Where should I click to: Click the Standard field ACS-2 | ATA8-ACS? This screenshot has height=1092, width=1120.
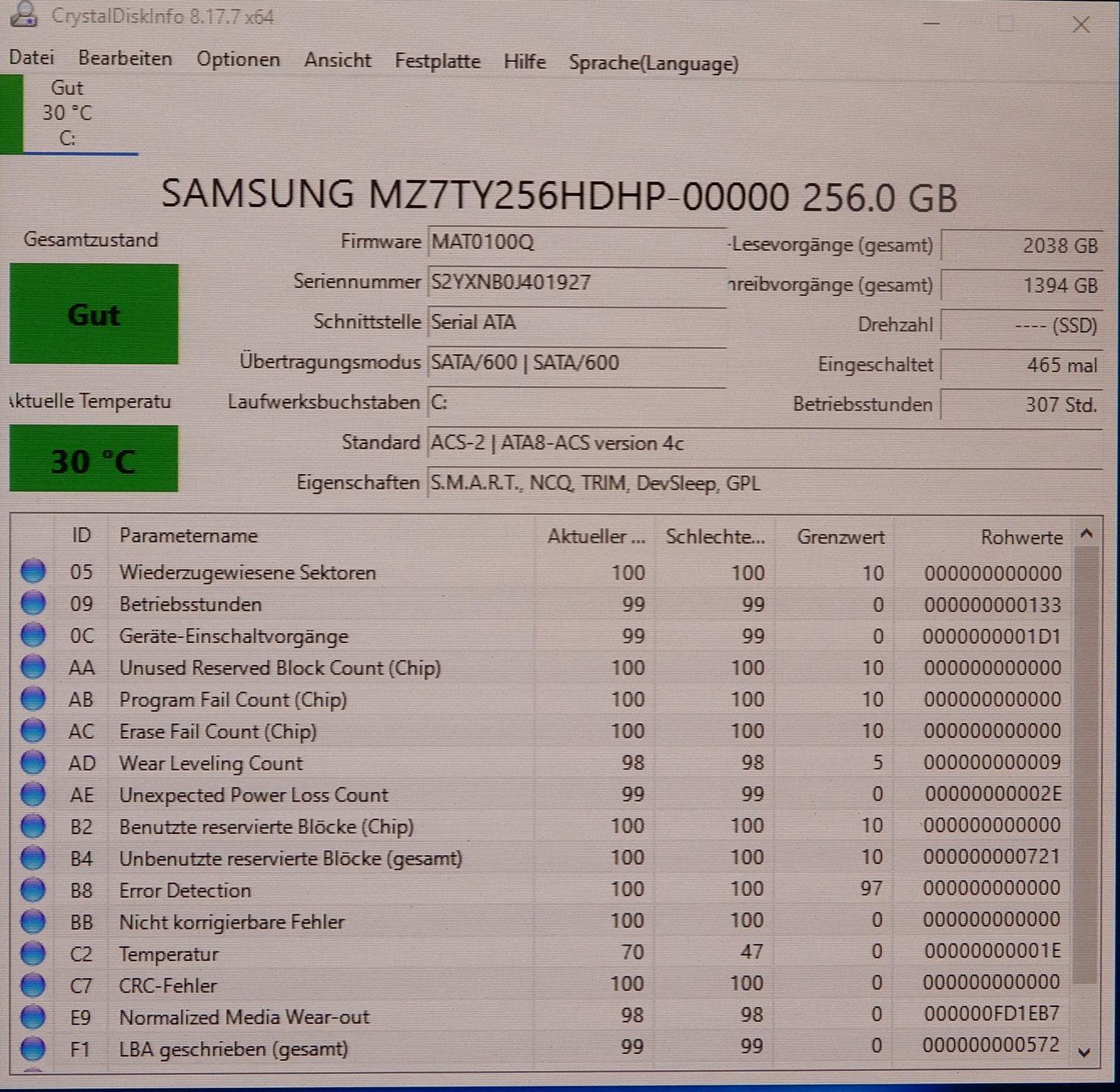(765, 442)
